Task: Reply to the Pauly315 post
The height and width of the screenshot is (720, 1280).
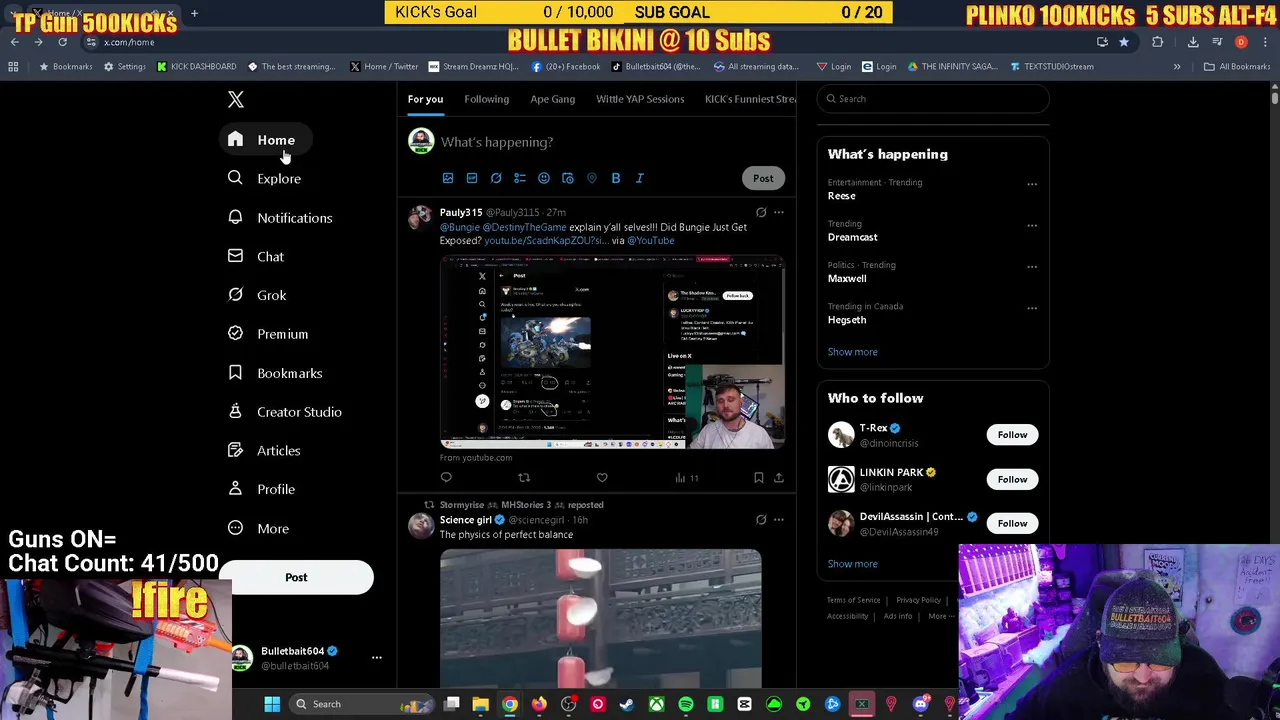Action: pyautogui.click(x=446, y=478)
